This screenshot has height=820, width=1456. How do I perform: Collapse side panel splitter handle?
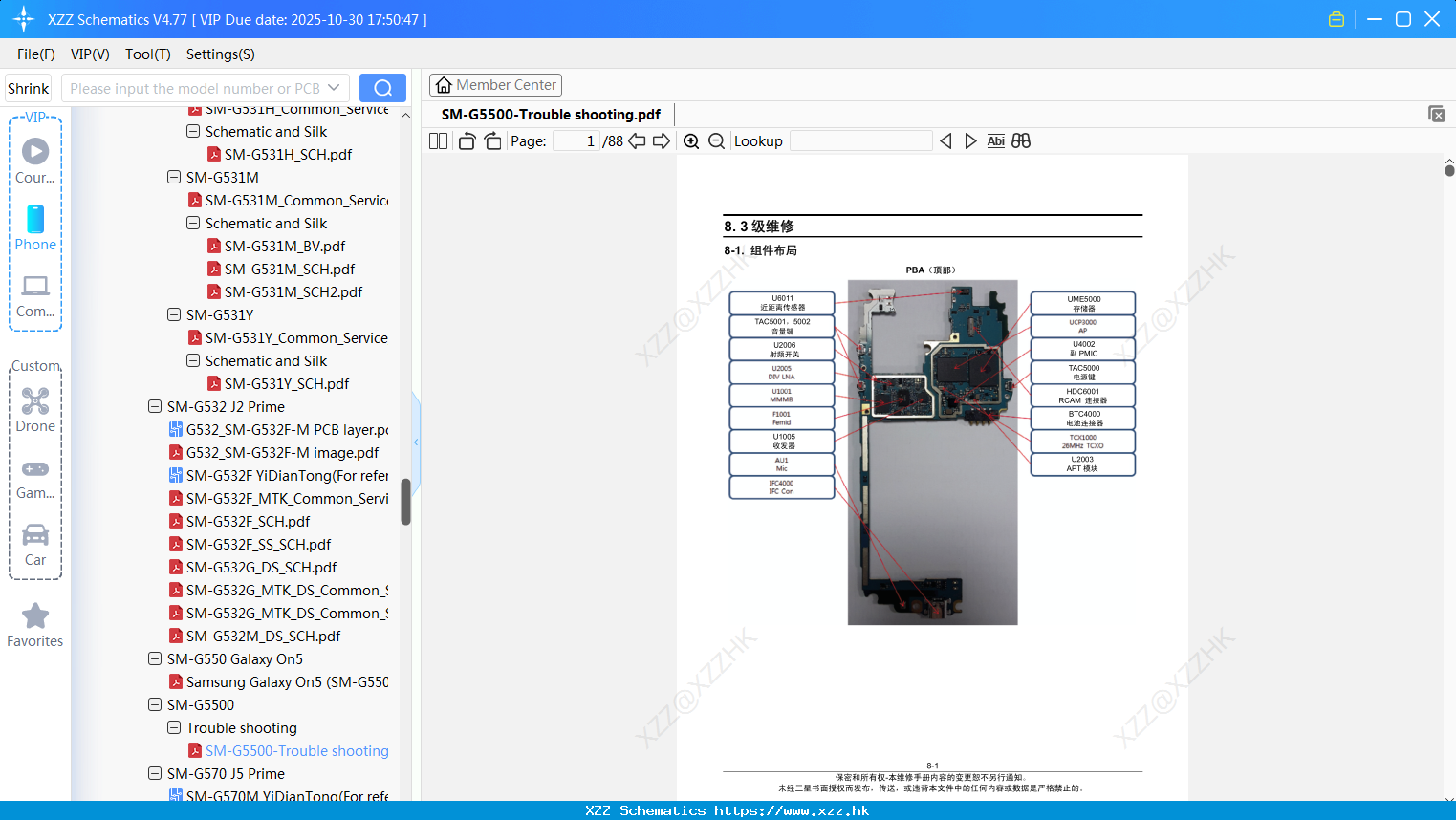coord(416,442)
